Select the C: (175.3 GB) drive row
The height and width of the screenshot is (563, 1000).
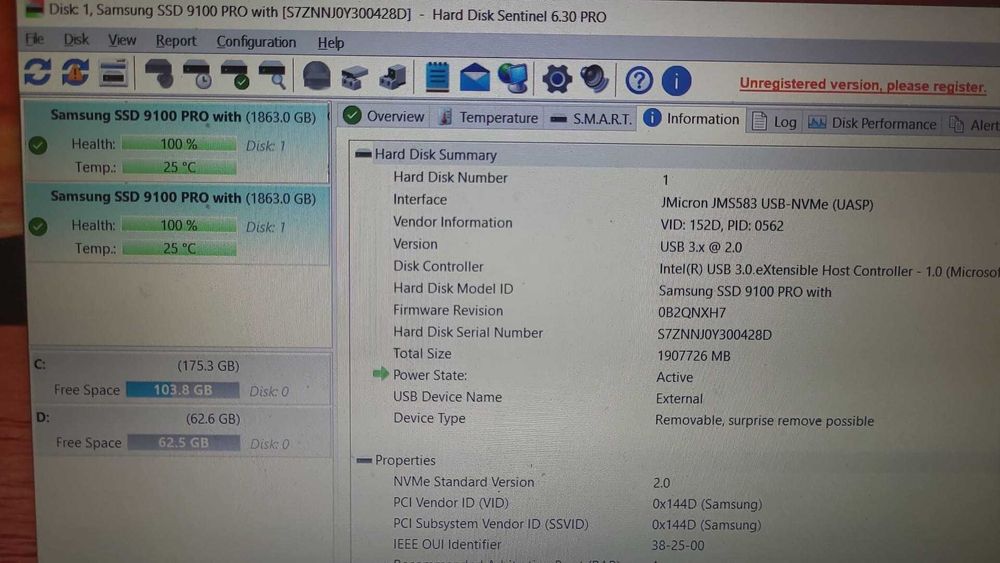(181, 378)
